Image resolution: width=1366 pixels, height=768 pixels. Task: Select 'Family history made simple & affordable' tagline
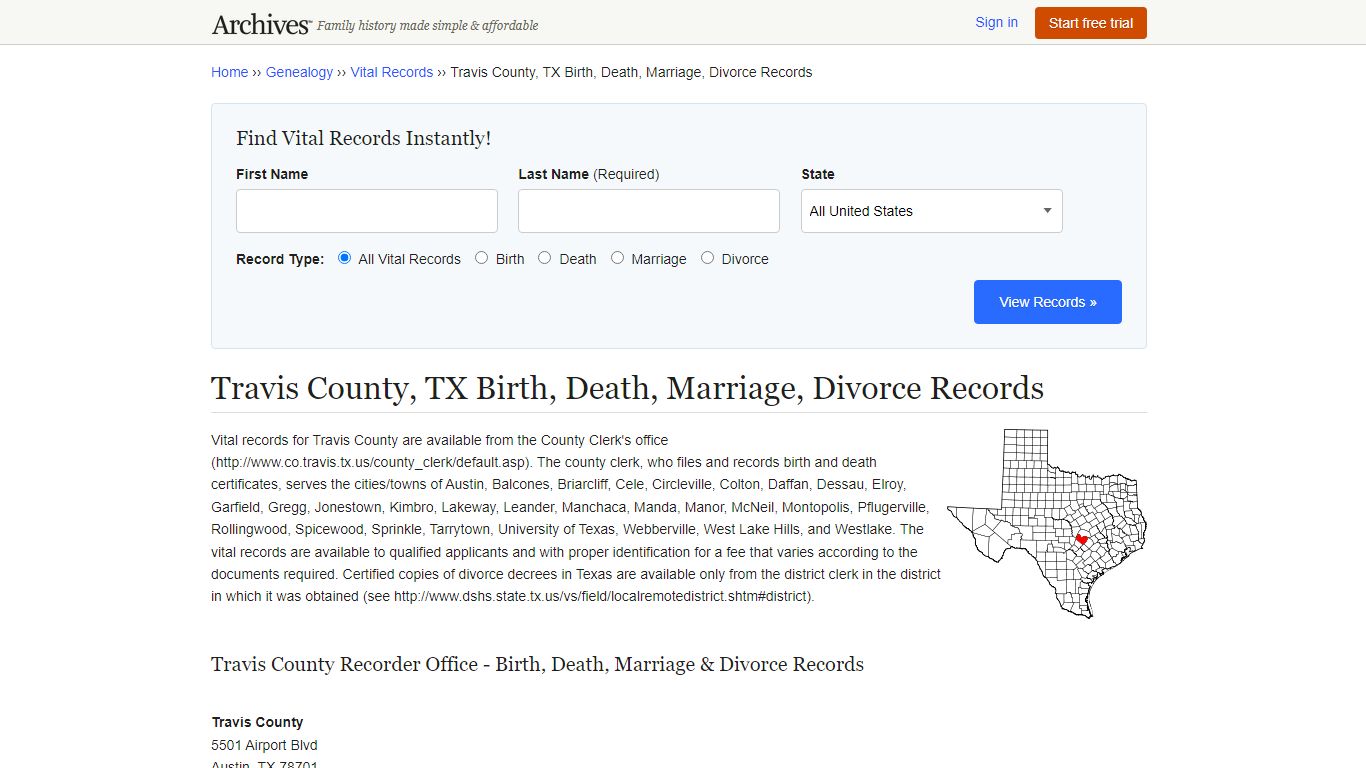click(427, 25)
